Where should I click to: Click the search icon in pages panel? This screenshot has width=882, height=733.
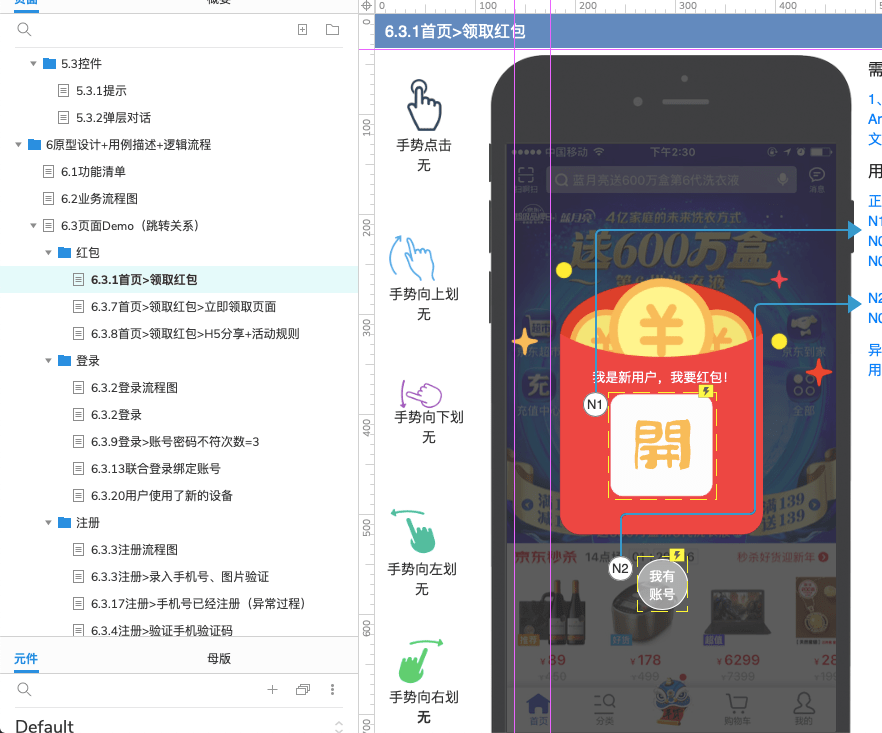24,29
